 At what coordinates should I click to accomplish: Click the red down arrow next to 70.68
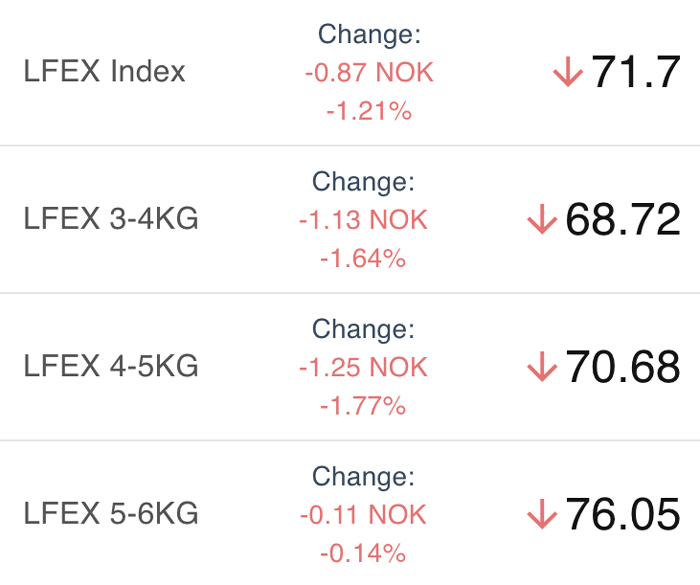tap(542, 366)
